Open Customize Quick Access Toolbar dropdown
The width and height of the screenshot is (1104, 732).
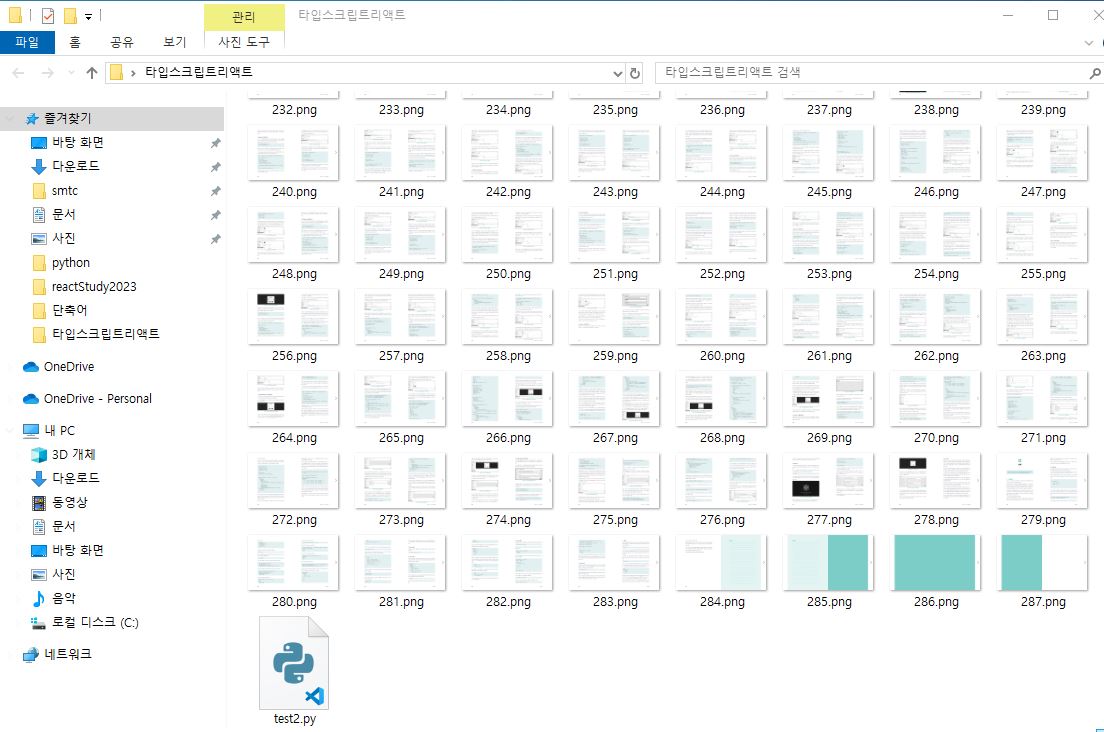point(89,17)
